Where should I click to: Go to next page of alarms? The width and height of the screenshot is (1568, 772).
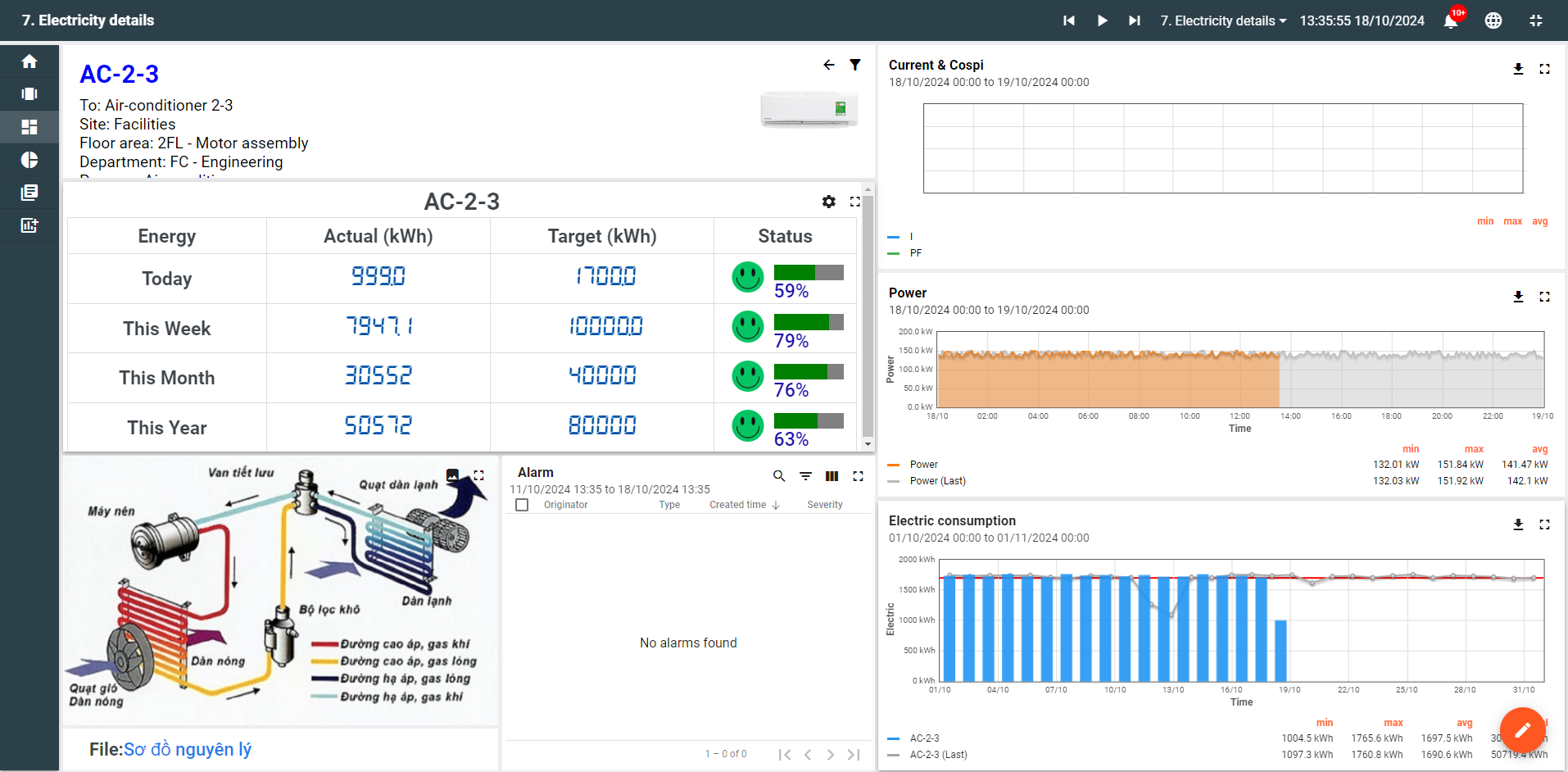tap(831, 755)
